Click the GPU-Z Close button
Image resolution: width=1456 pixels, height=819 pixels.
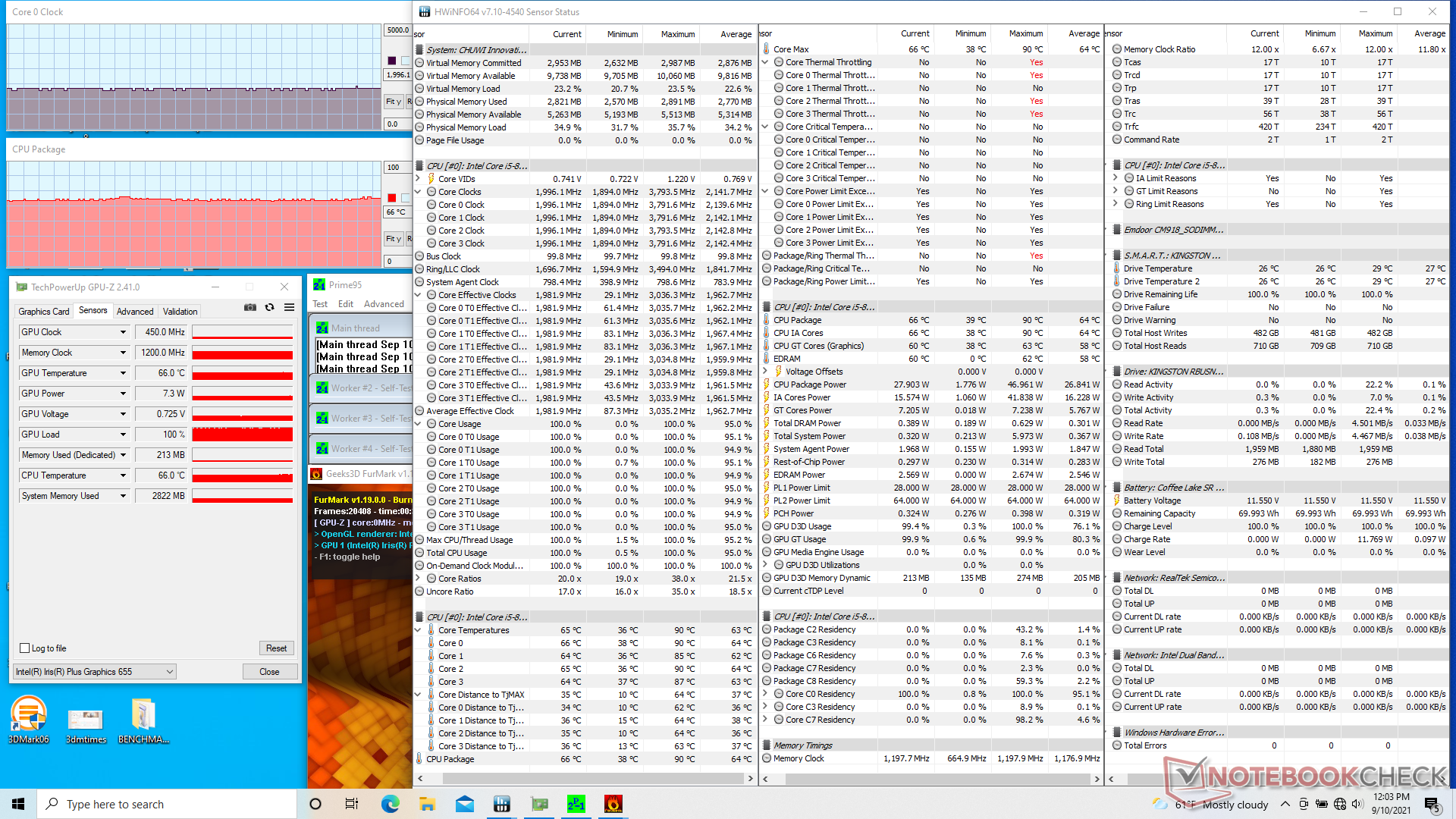270,672
